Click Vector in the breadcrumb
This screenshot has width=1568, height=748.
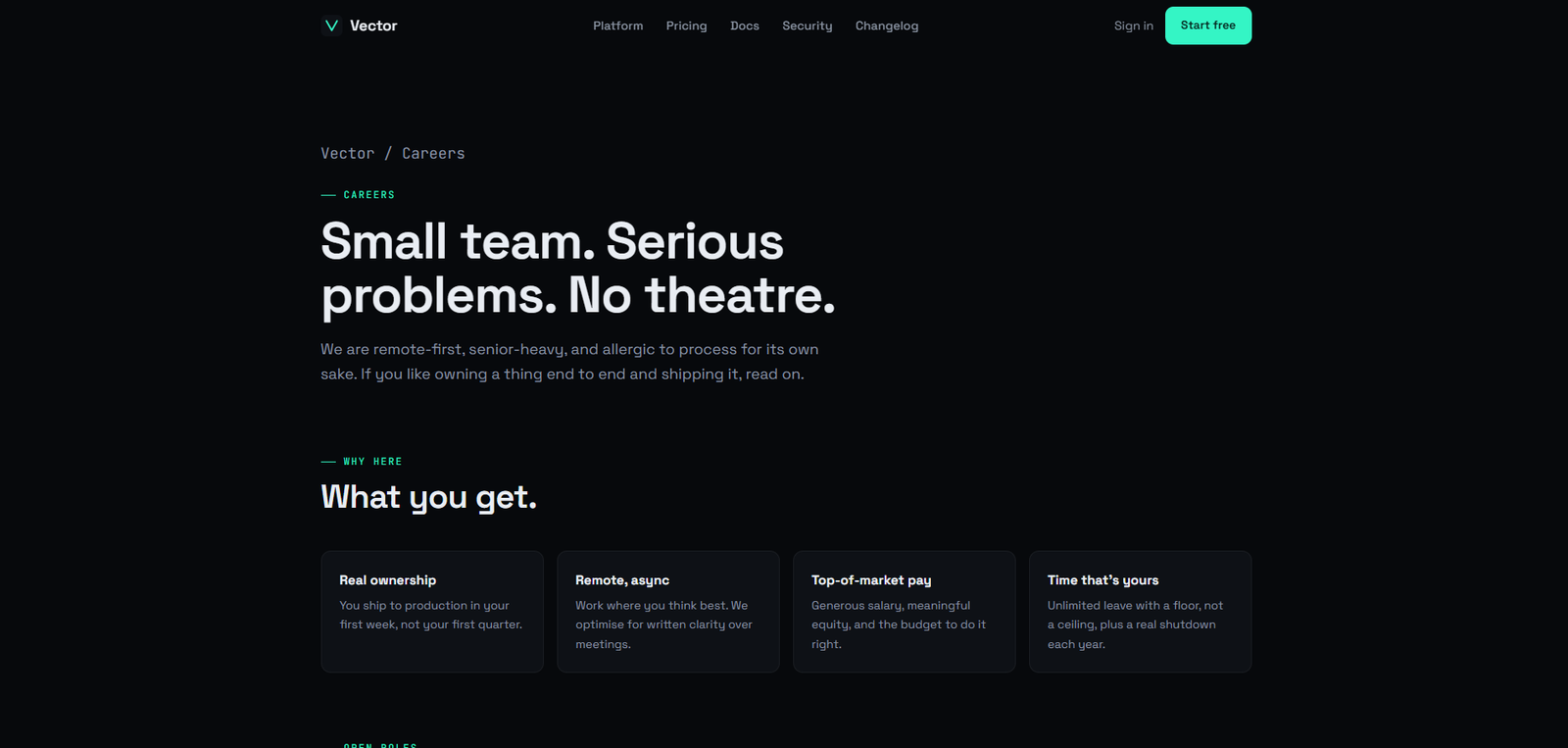[348, 153]
